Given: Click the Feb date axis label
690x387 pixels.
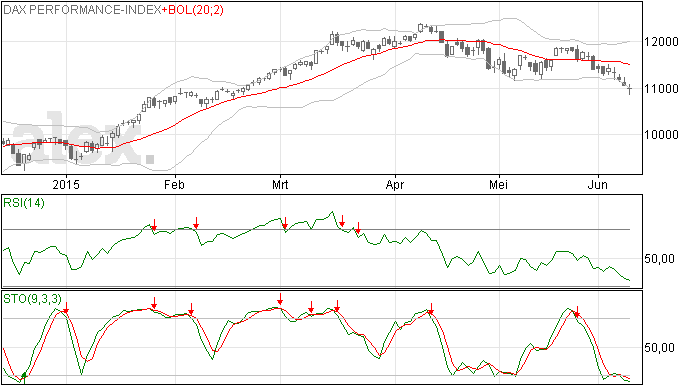Looking at the screenshot, I should coord(174,184).
